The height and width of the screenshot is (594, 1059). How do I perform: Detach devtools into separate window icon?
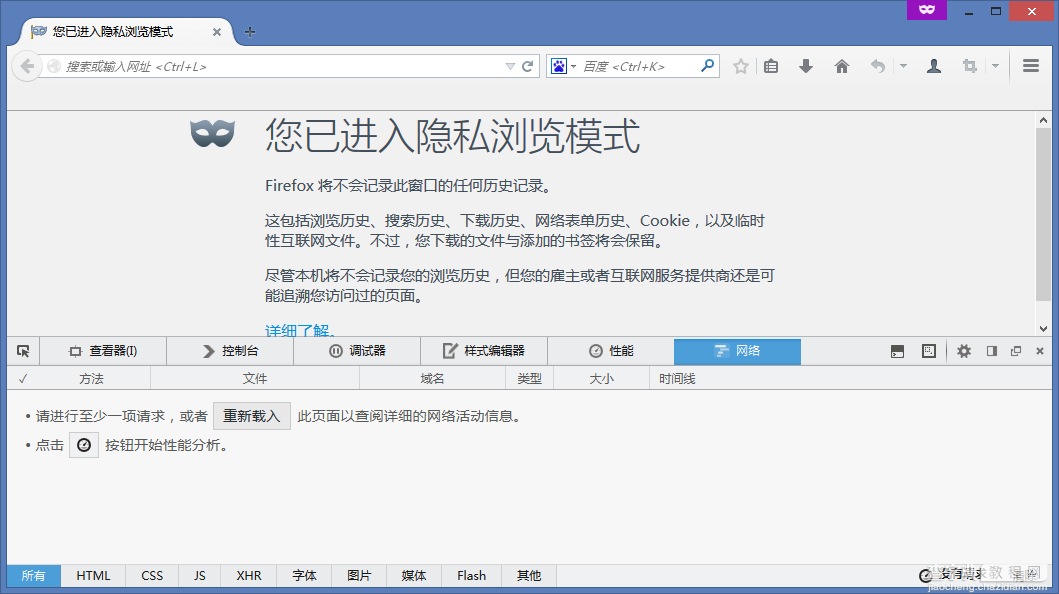(1016, 351)
